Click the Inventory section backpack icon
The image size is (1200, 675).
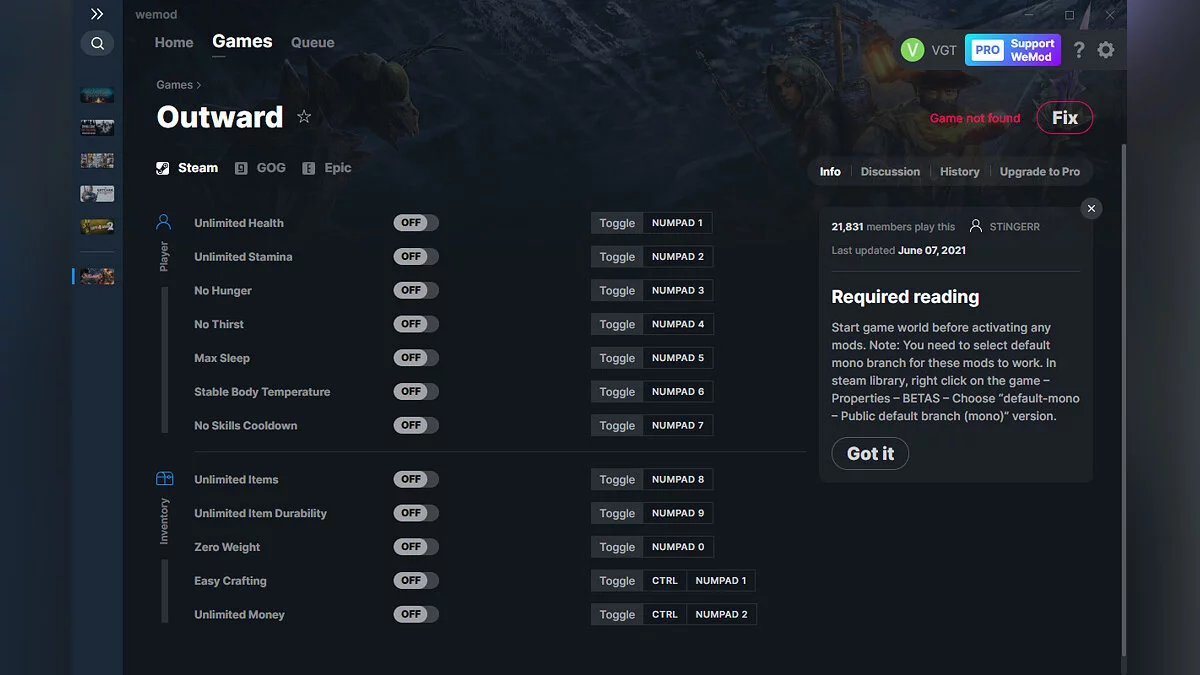coord(163,480)
